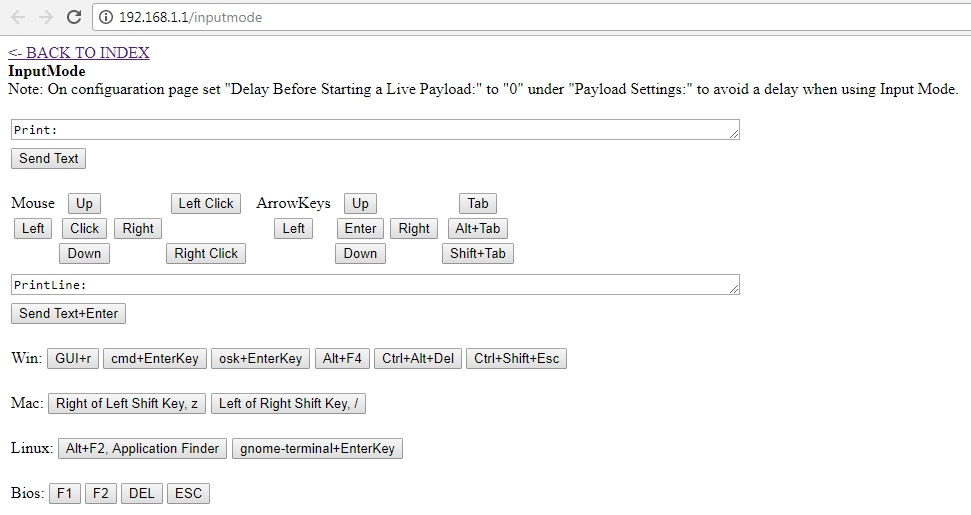Click the Bios F2 button
This screenshot has height=515, width=971.
(x=100, y=493)
